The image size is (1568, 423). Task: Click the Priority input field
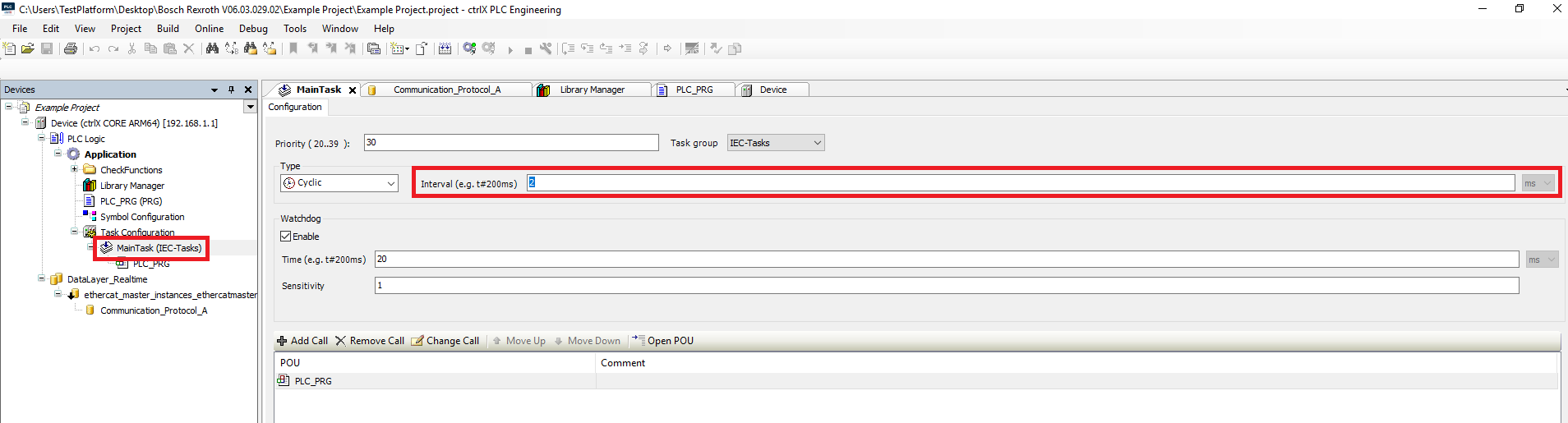click(510, 143)
